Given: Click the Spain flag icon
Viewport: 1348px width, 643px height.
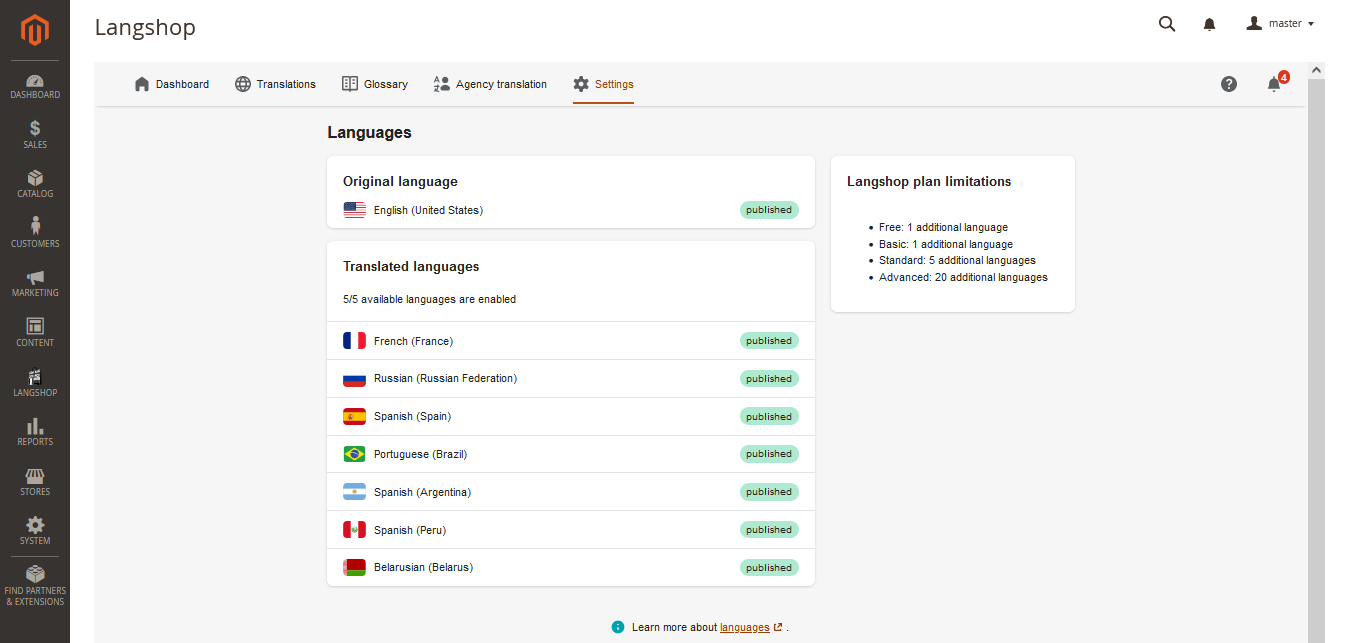Looking at the screenshot, I should coord(354,416).
